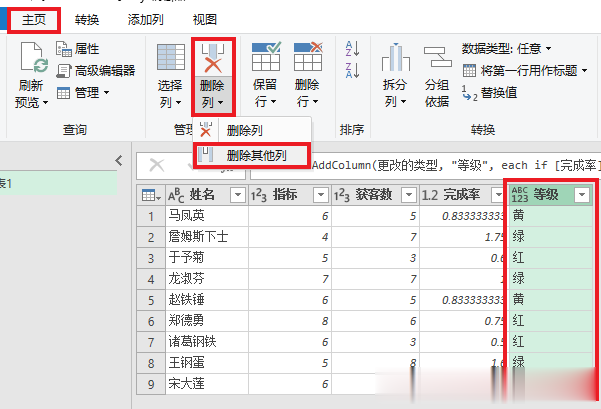Select the cell 詹姆斯下士
Viewport: 601px width, 409px height.
point(207,237)
